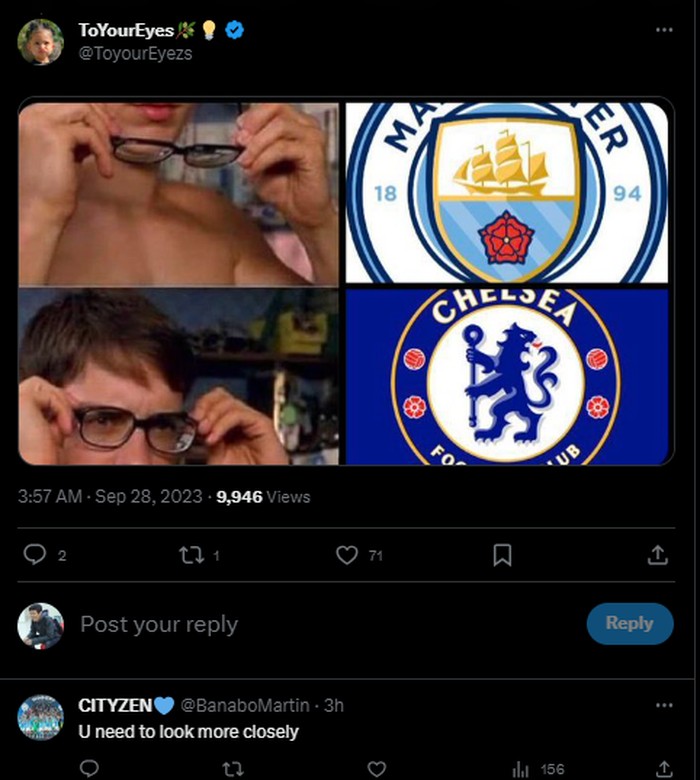Open the Chelsea crest image
This screenshot has width=700, height=780.
tap(506, 376)
